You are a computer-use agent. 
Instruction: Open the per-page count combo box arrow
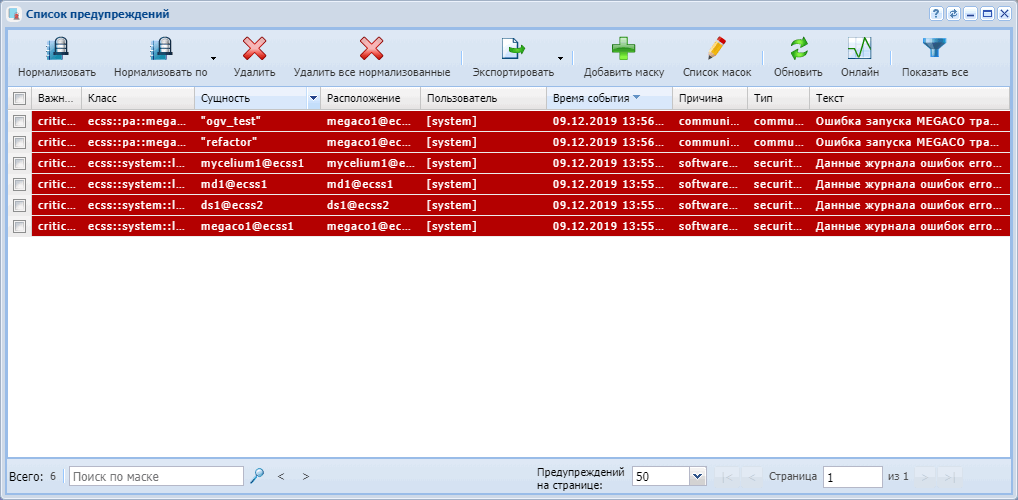click(x=698, y=477)
